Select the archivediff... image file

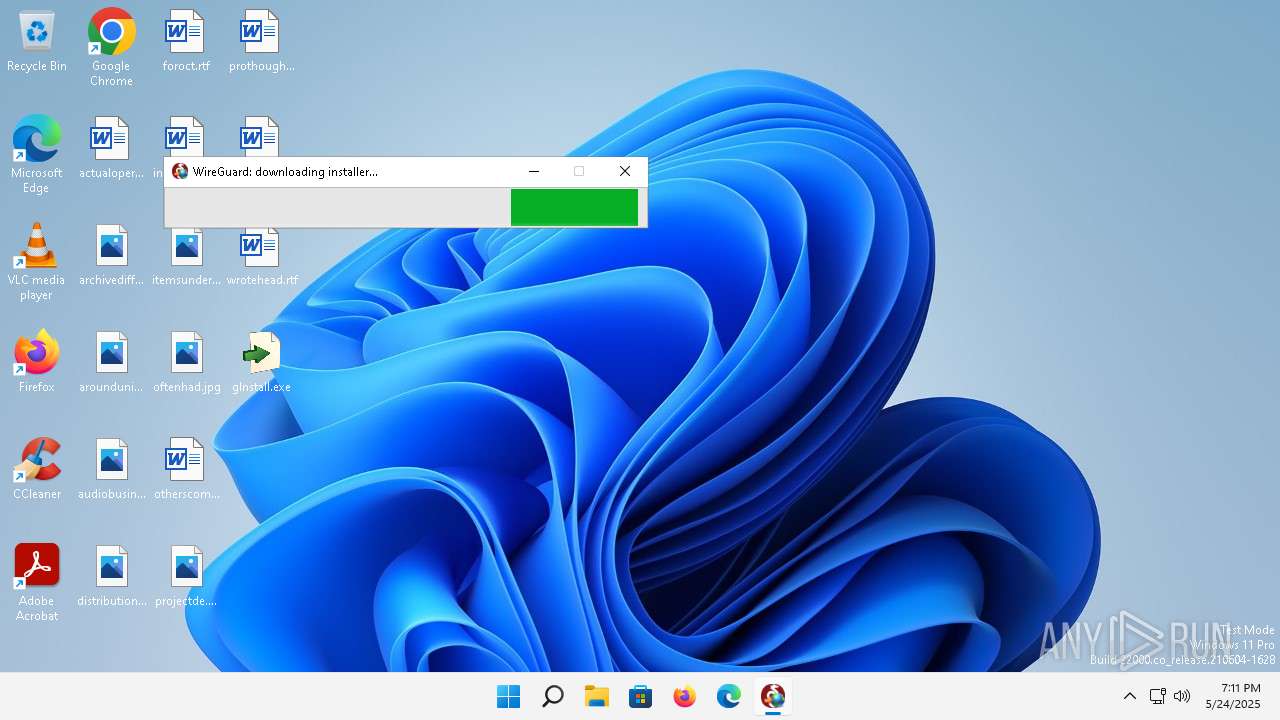111,256
